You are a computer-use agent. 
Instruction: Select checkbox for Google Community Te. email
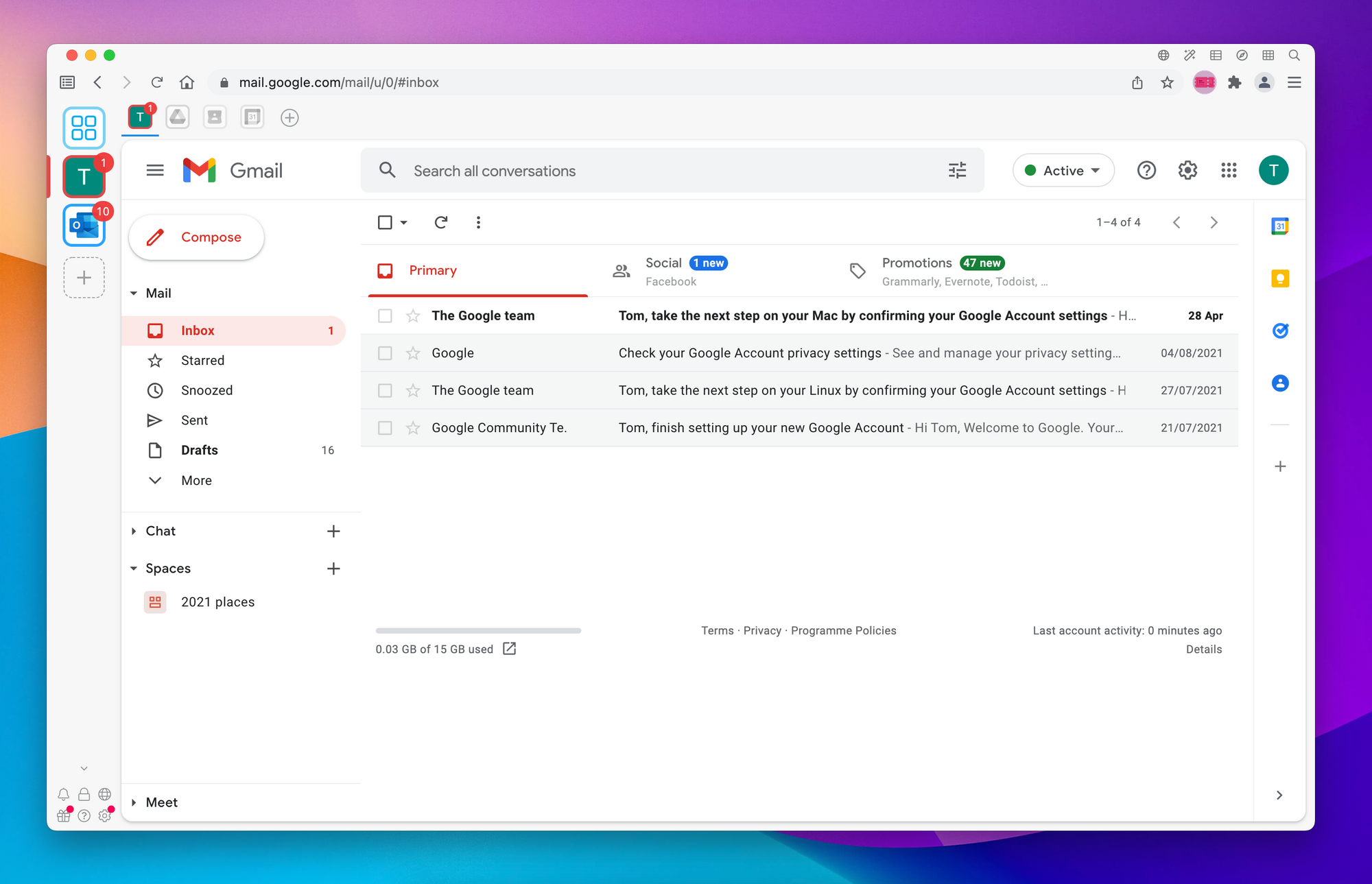click(385, 427)
